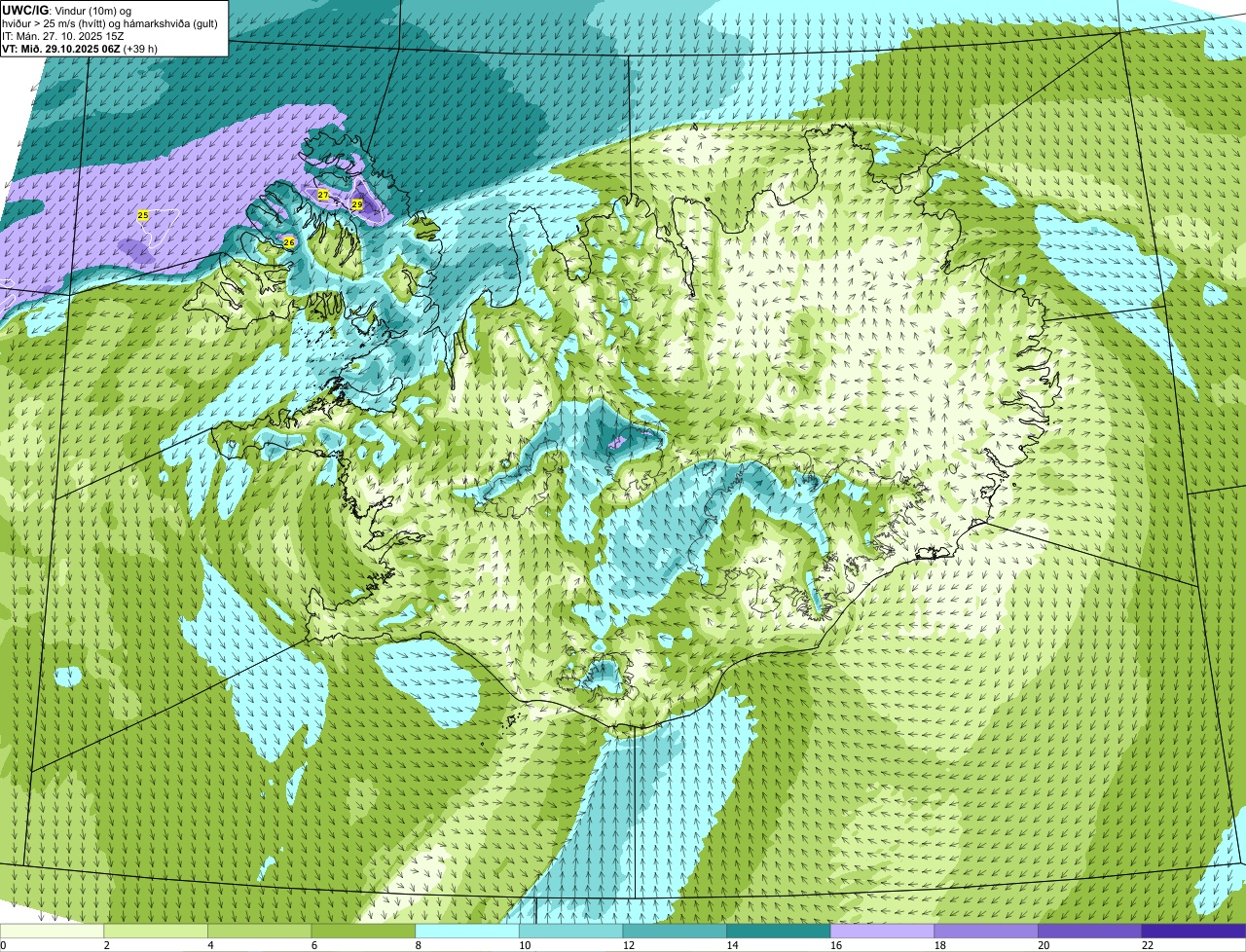Click the legend scale label '14'
This screenshot has height=952, width=1246.
tap(732, 945)
